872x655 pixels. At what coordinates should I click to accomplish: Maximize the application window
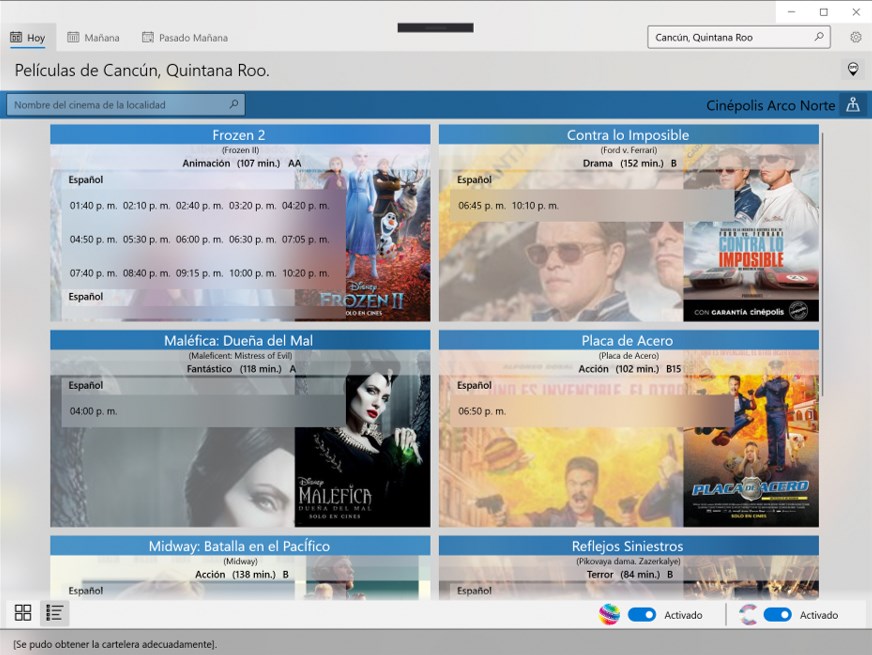[824, 12]
